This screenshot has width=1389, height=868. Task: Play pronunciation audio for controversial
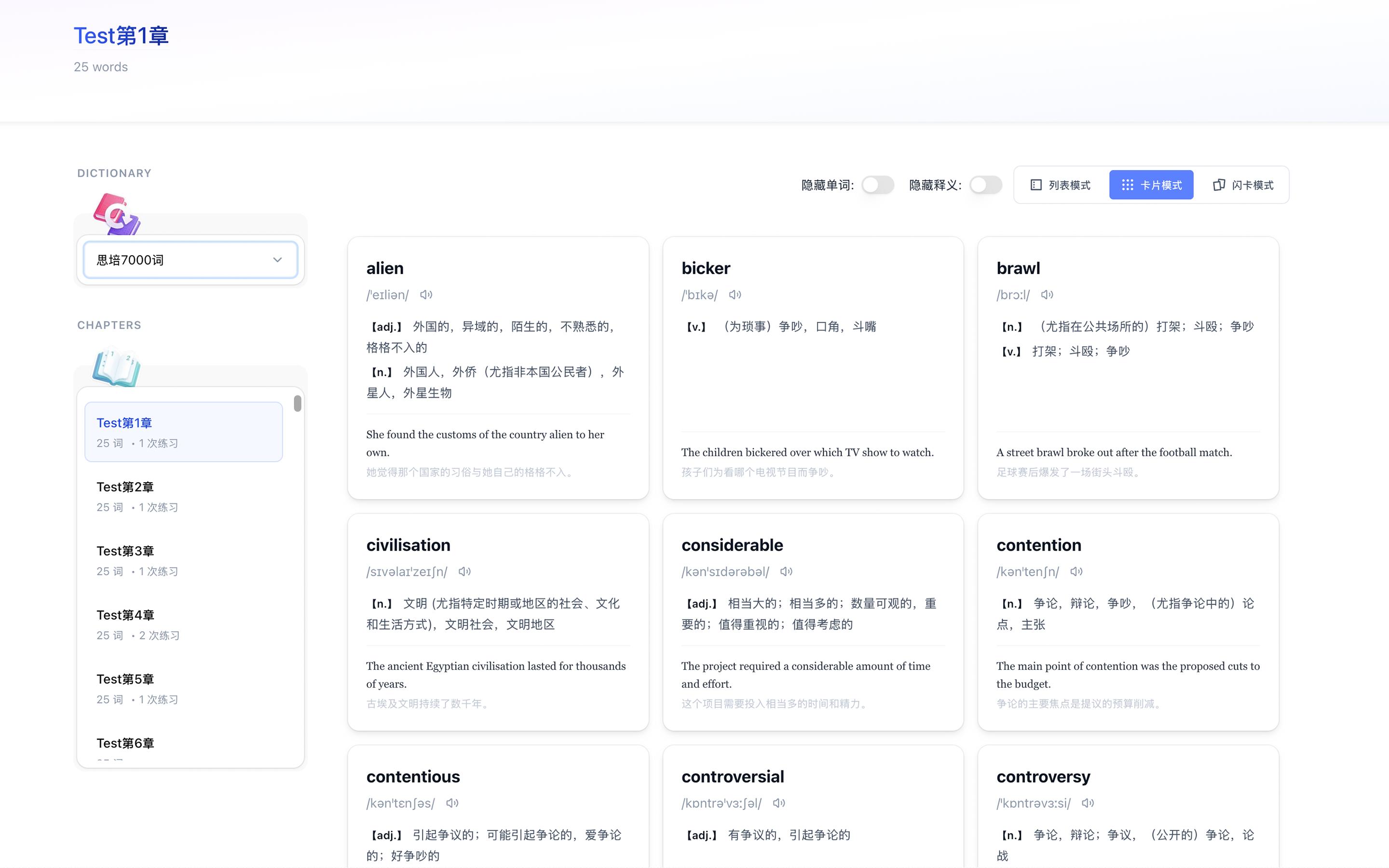(x=779, y=803)
